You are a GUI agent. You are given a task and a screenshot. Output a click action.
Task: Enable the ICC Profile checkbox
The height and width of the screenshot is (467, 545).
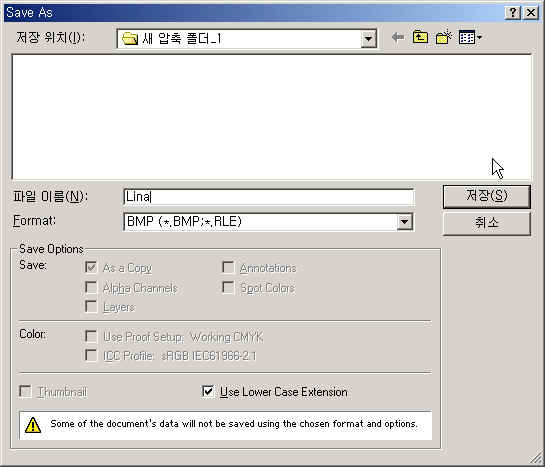pos(91,355)
